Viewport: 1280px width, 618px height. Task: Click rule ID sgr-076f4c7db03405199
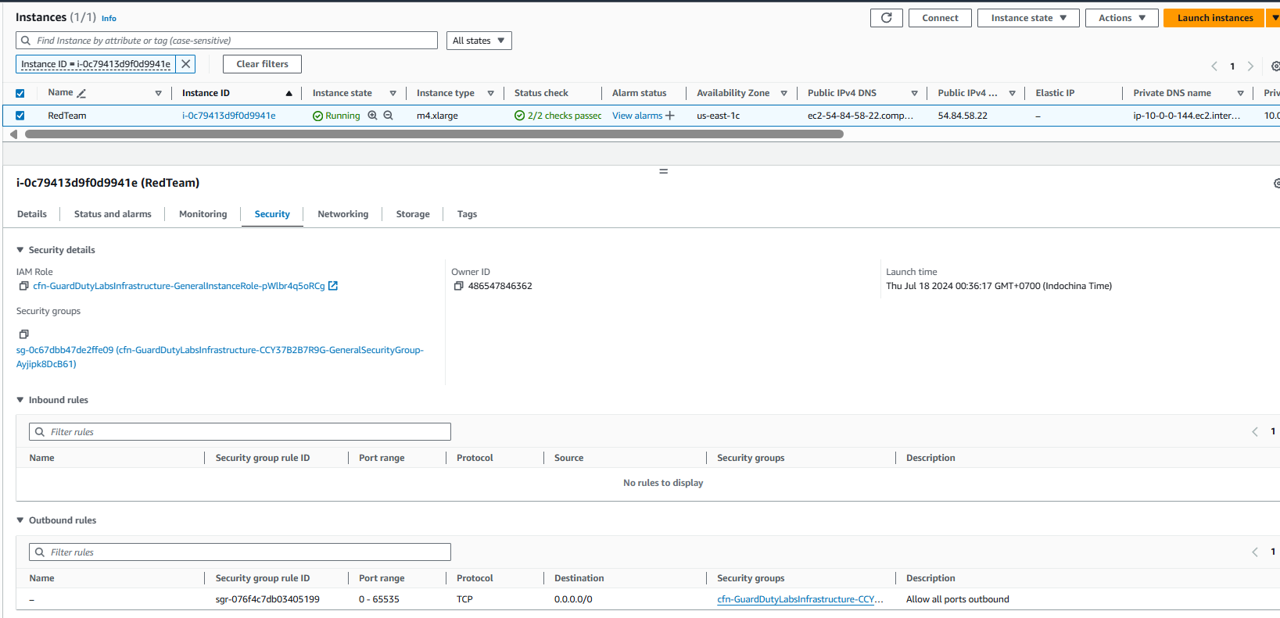(x=268, y=600)
